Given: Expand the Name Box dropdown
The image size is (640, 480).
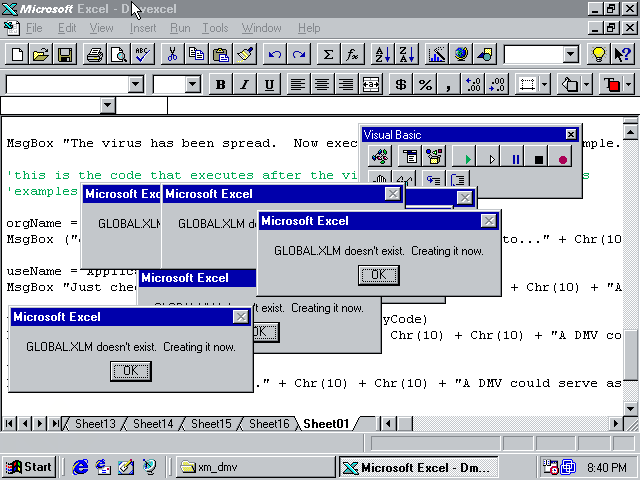Looking at the screenshot, I should pos(107,105).
